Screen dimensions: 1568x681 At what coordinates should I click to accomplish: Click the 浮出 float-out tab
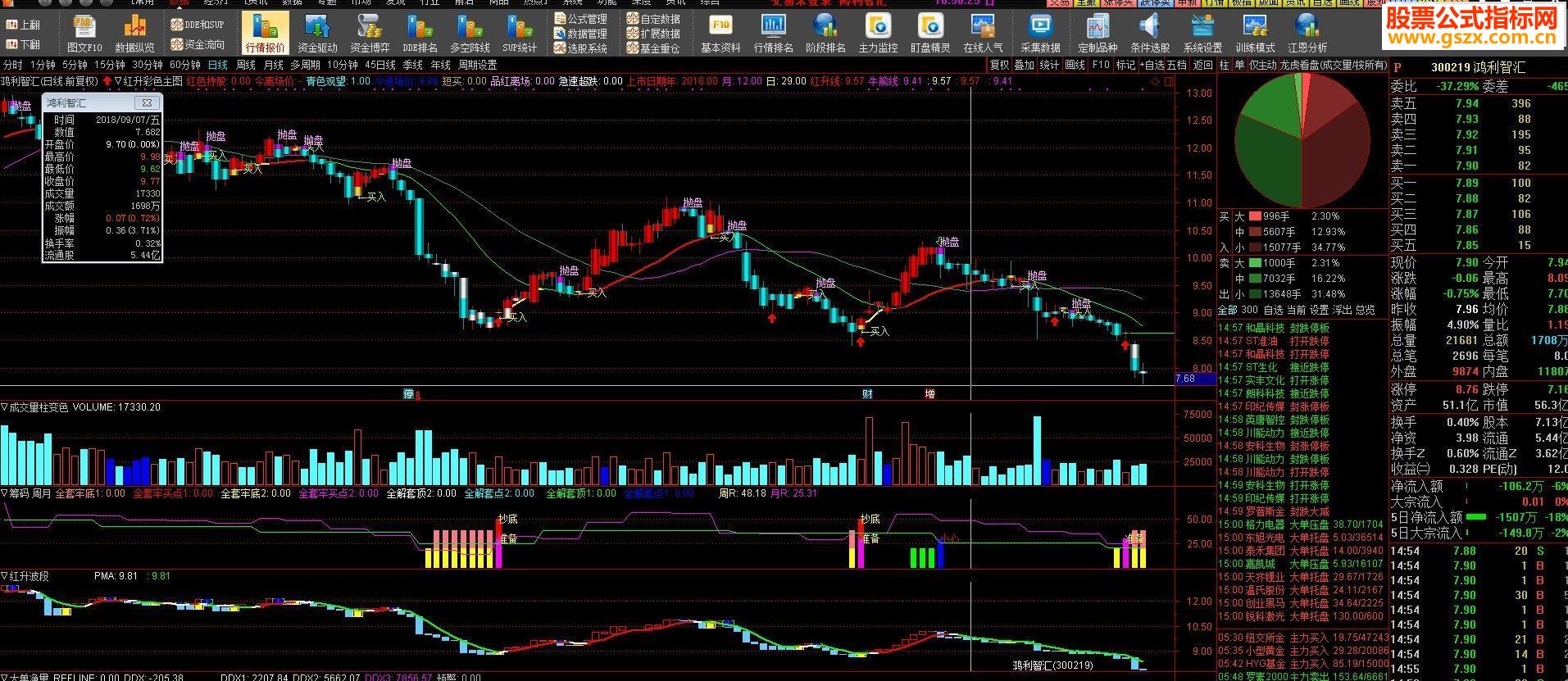click(1342, 310)
